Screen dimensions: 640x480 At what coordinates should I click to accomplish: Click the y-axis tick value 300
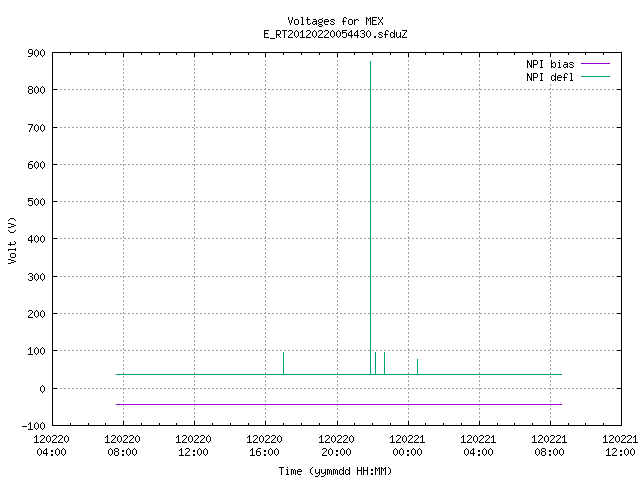[36, 277]
